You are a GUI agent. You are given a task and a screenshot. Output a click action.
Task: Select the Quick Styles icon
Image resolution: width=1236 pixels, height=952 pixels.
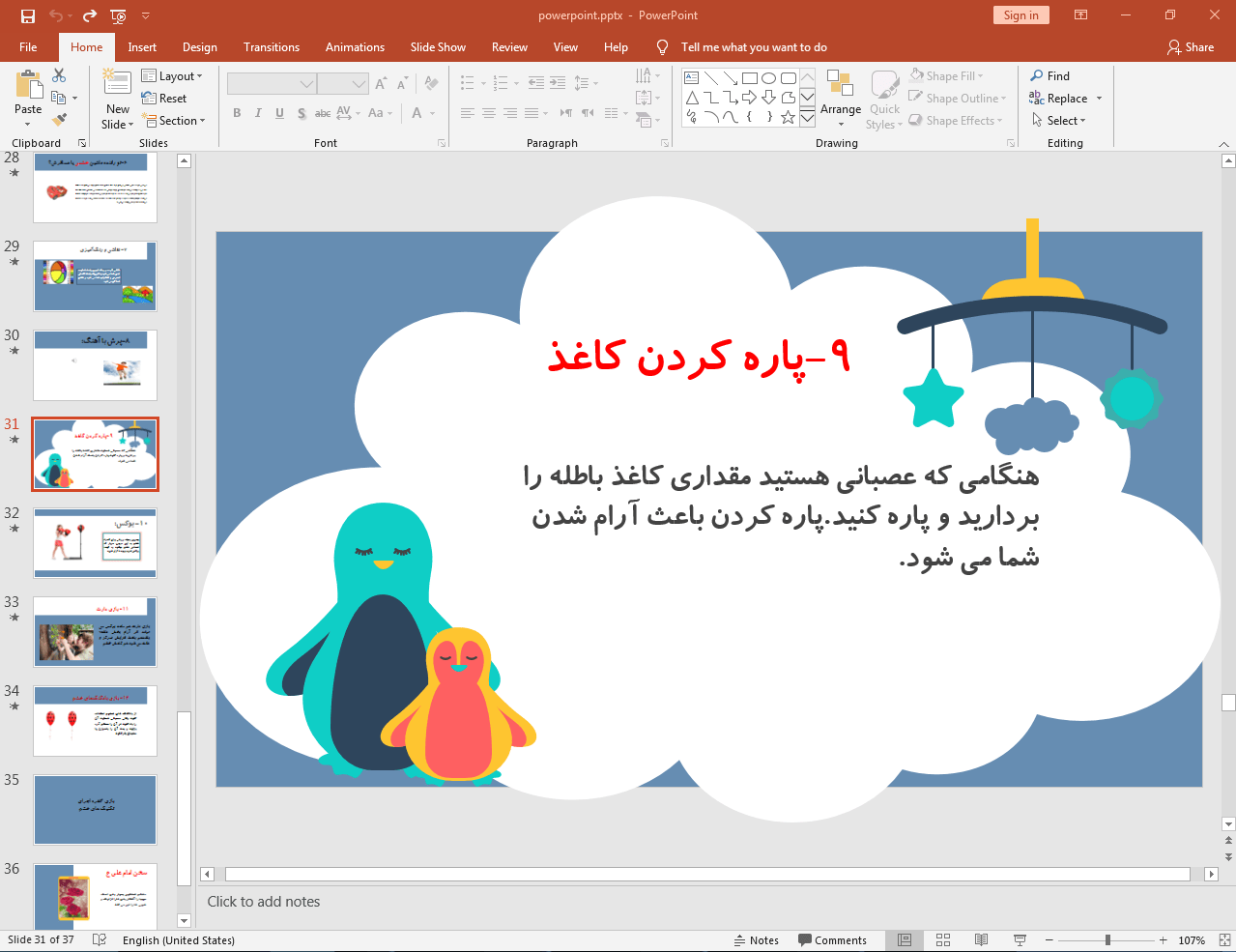pyautogui.click(x=883, y=97)
